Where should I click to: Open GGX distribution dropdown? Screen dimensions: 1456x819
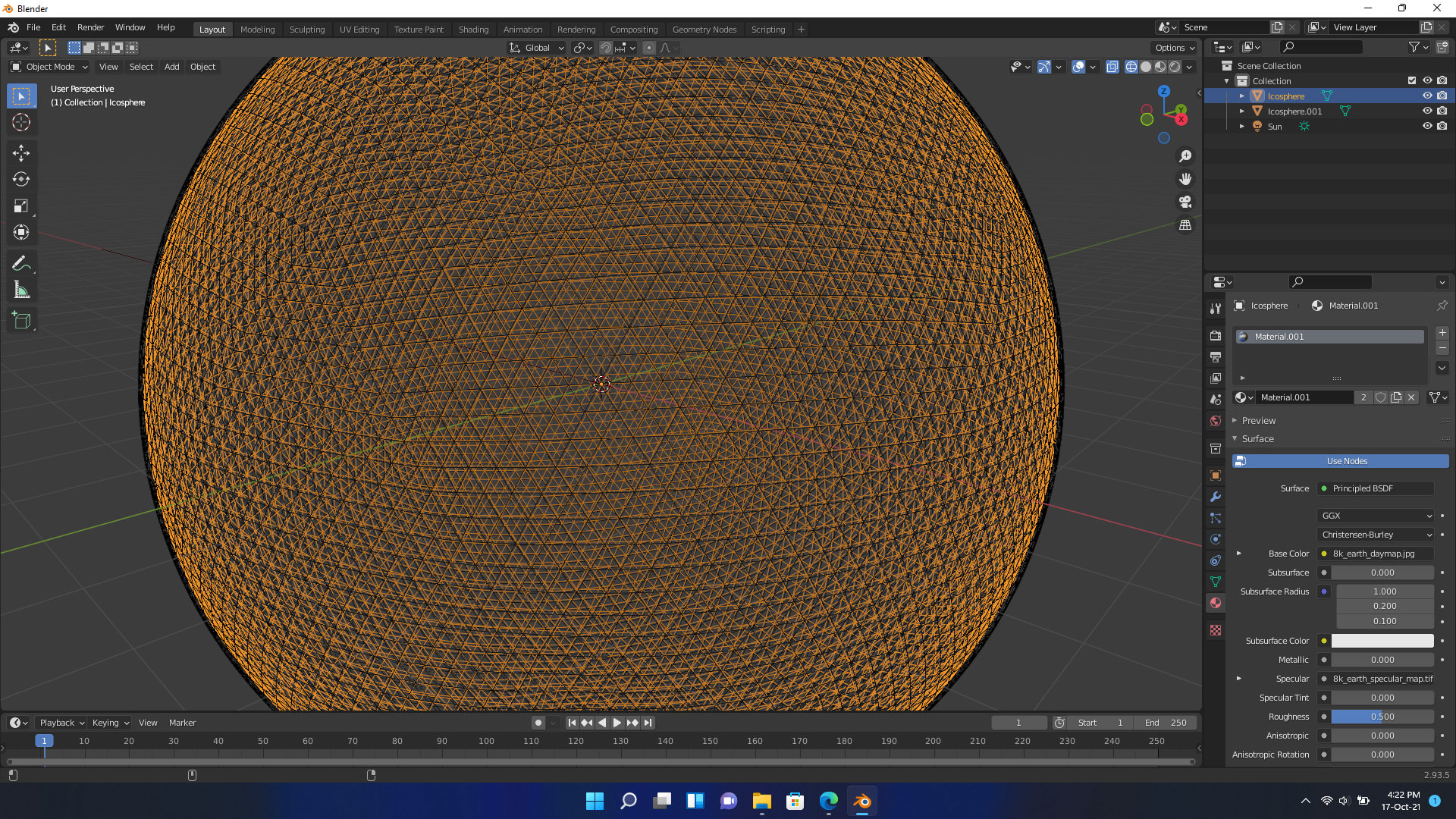[1376, 516]
